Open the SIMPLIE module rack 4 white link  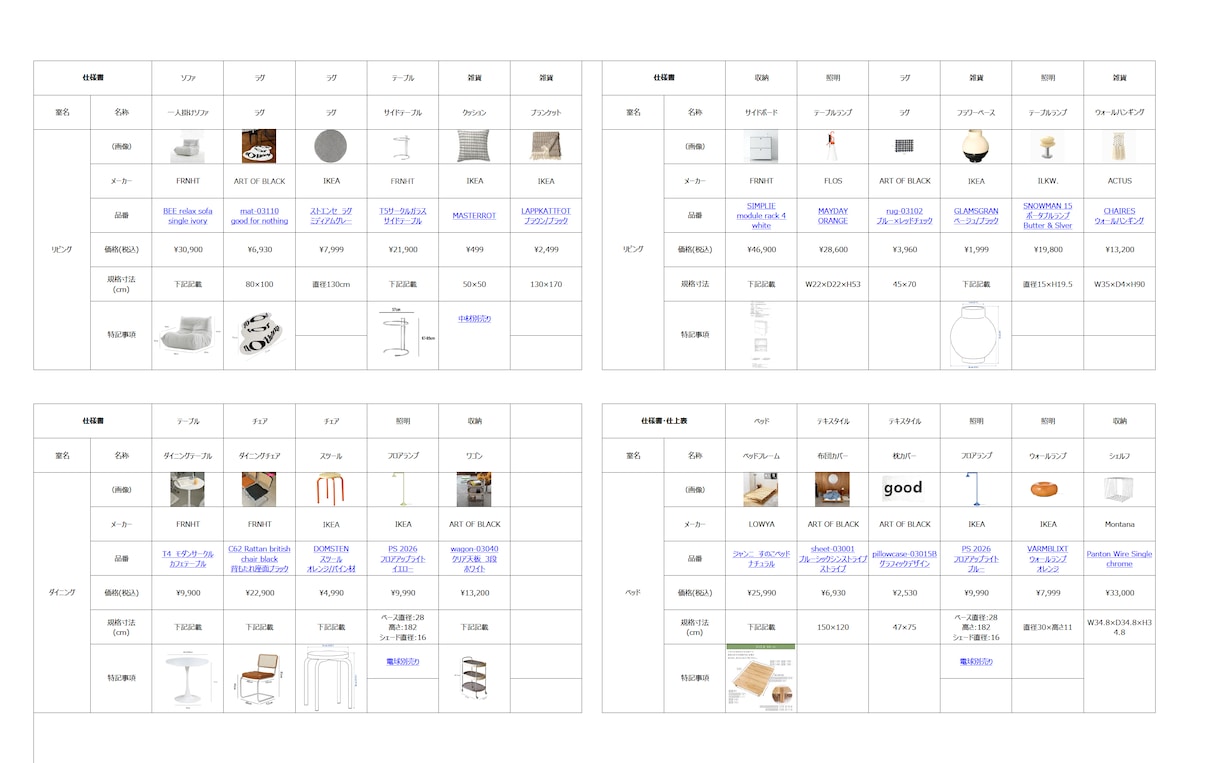click(761, 216)
